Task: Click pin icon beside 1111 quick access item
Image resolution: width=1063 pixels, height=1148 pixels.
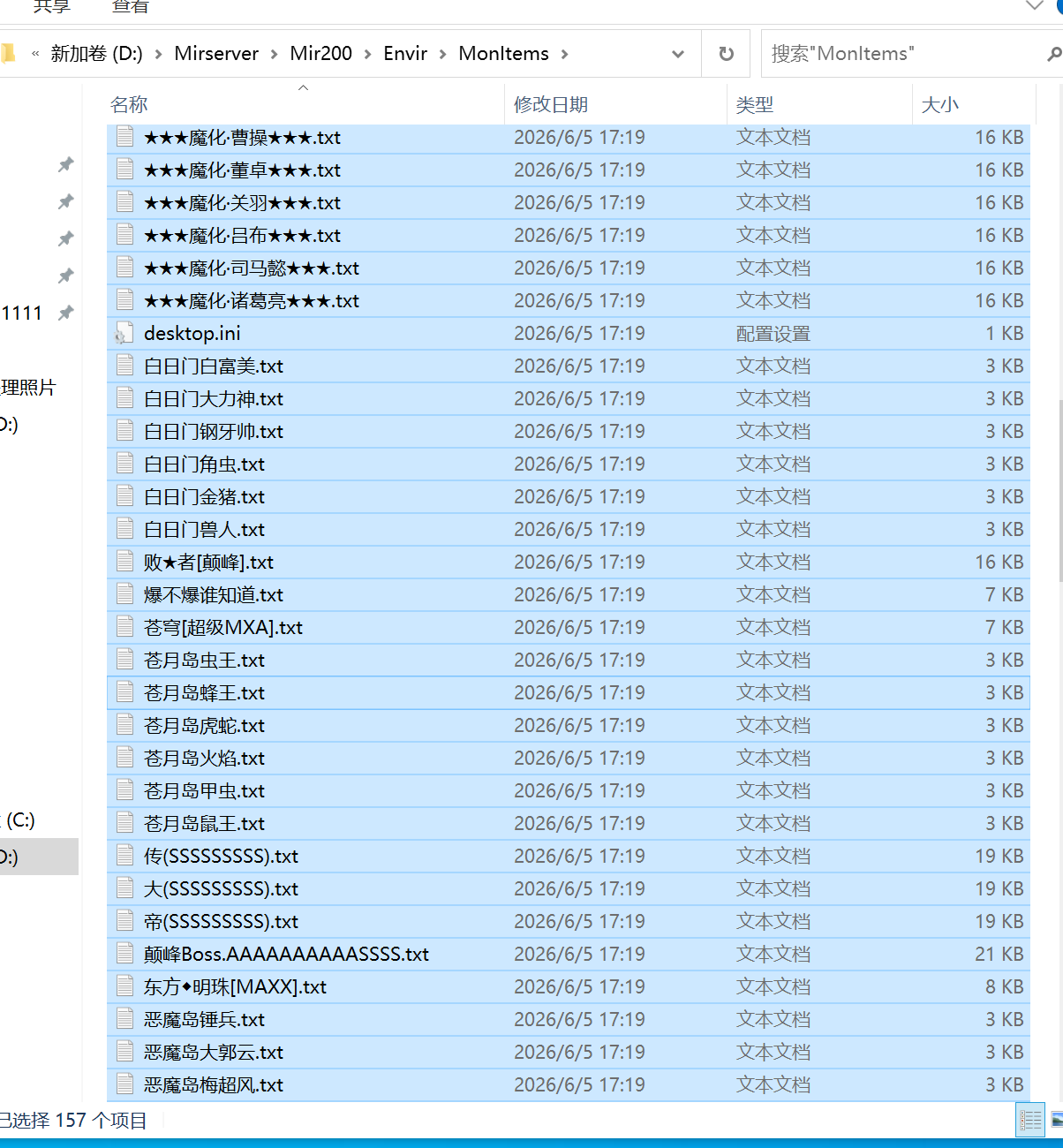Action: [65, 313]
